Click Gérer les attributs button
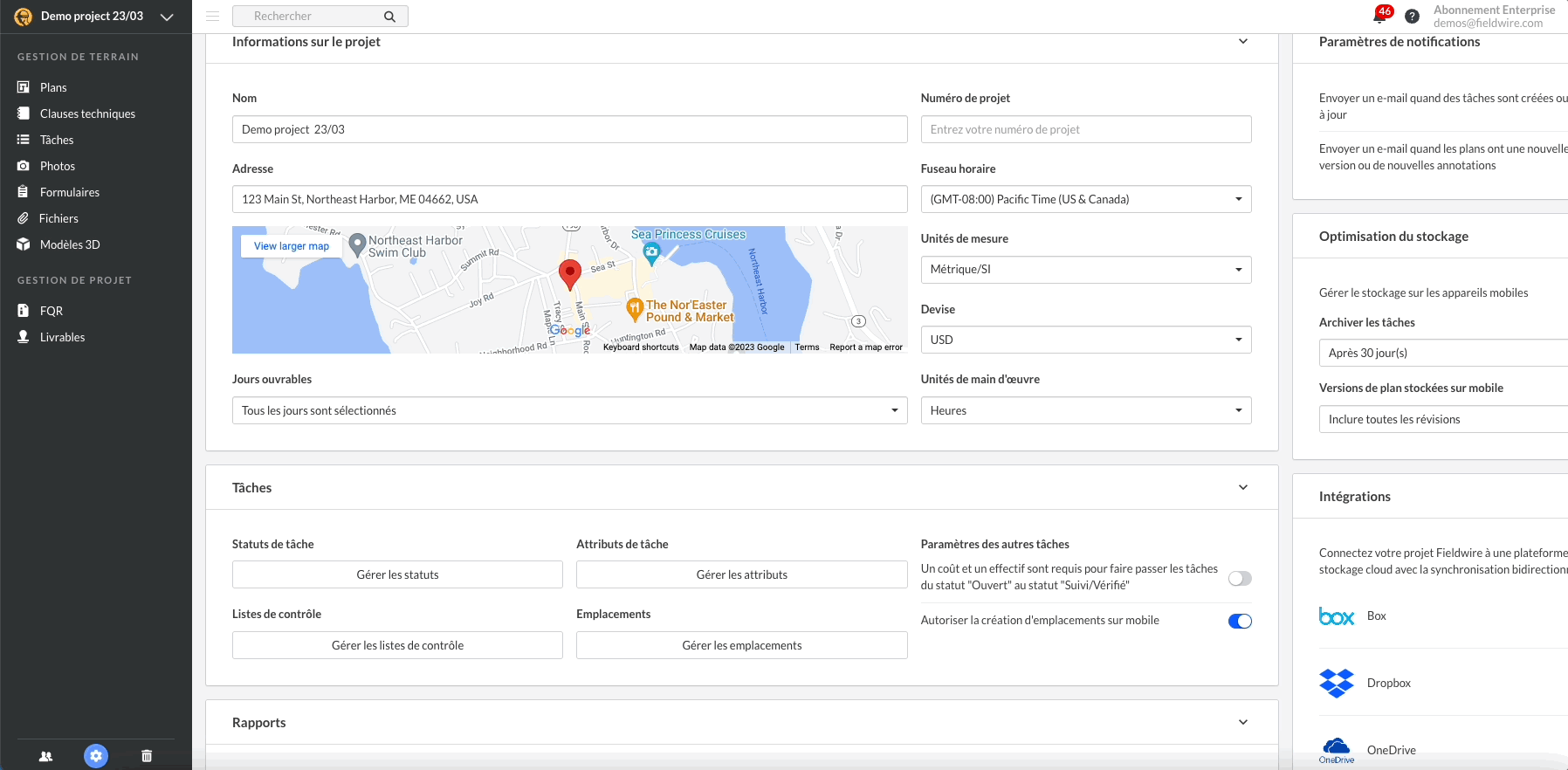Screen dimensions: 1568x770 [x=742, y=574]
